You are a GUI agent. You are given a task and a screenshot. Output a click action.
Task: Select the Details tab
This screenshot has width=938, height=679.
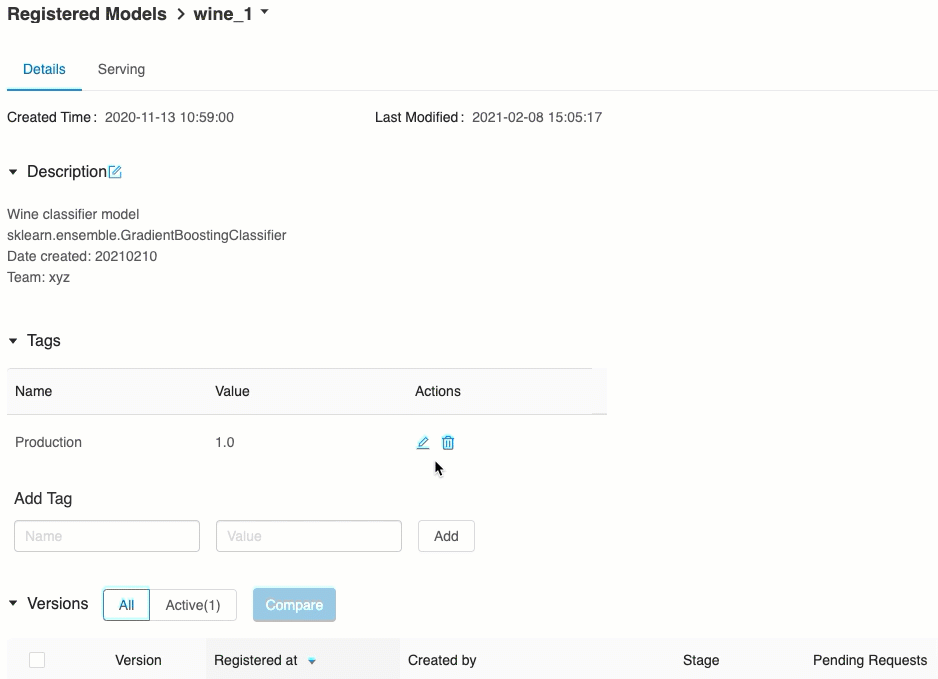point(44,69)
